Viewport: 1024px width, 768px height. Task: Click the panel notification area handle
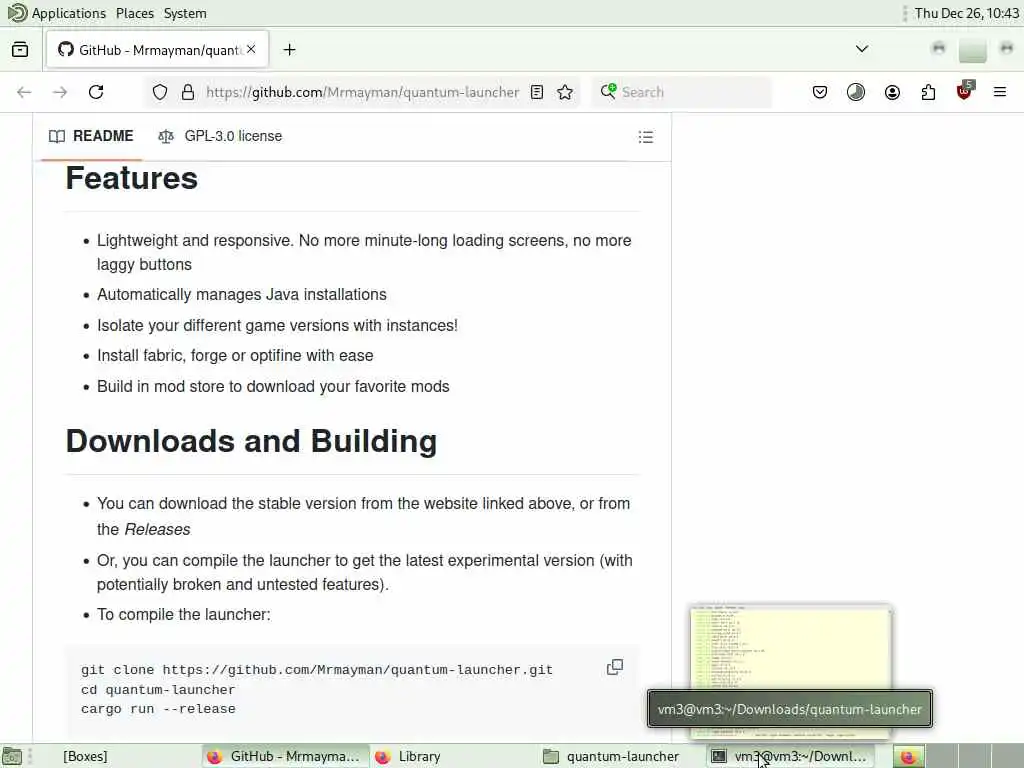pyautogui.click(x=904, y=13)
